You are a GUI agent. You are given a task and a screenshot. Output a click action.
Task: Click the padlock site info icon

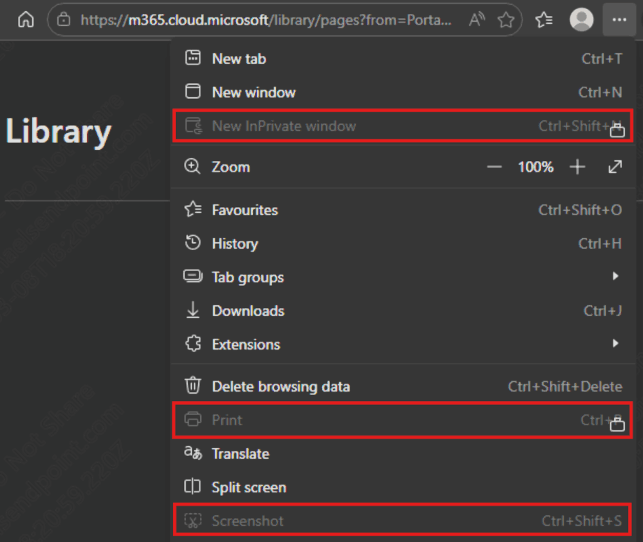[65, 19]
